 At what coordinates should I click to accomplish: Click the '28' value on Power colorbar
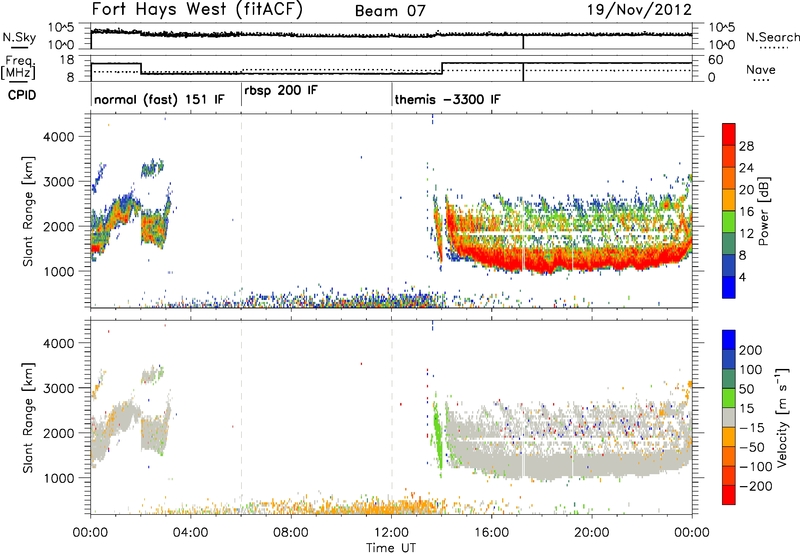[x=746, y=146]
